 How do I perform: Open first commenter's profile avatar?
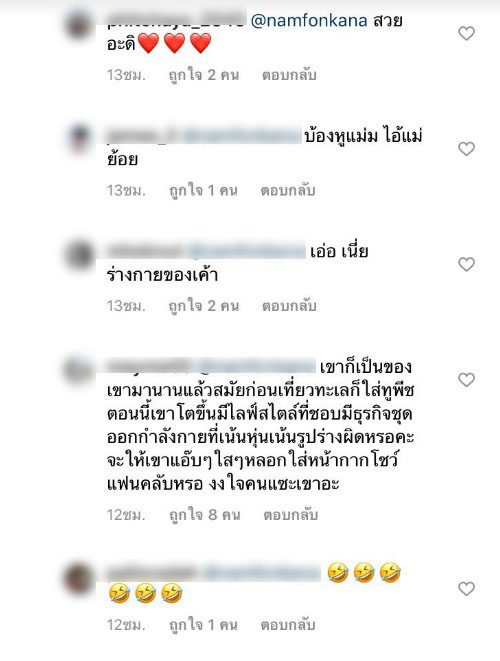(x=78, y=24)
